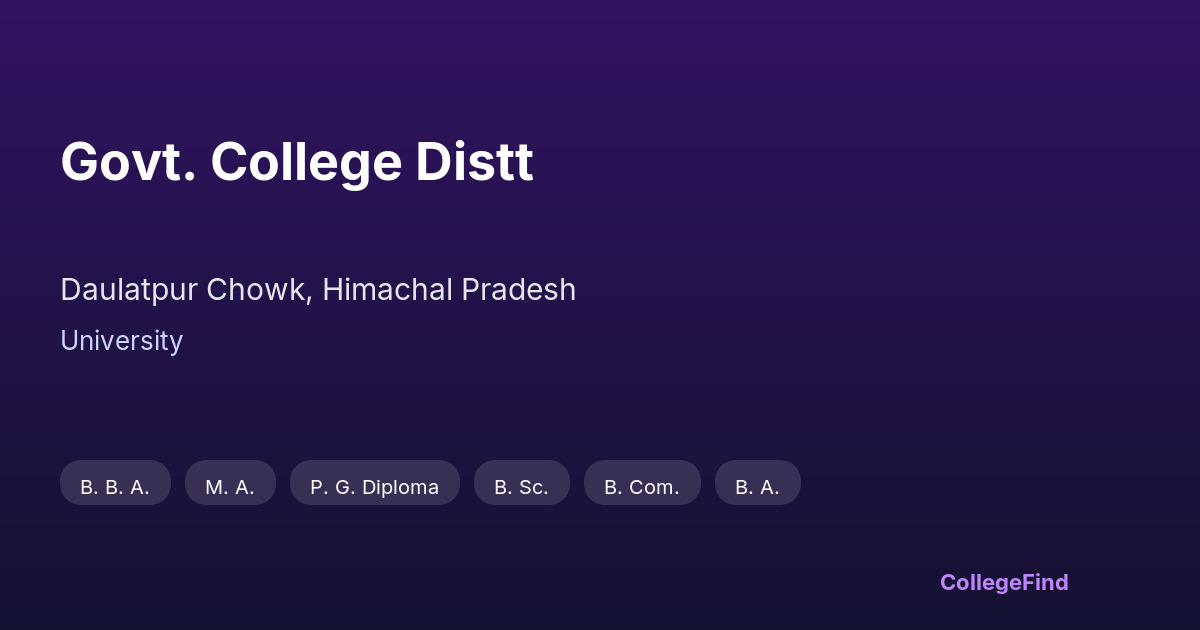Select the word Himachal in the location
1200x630 pixels.
(x=387, y=290)
